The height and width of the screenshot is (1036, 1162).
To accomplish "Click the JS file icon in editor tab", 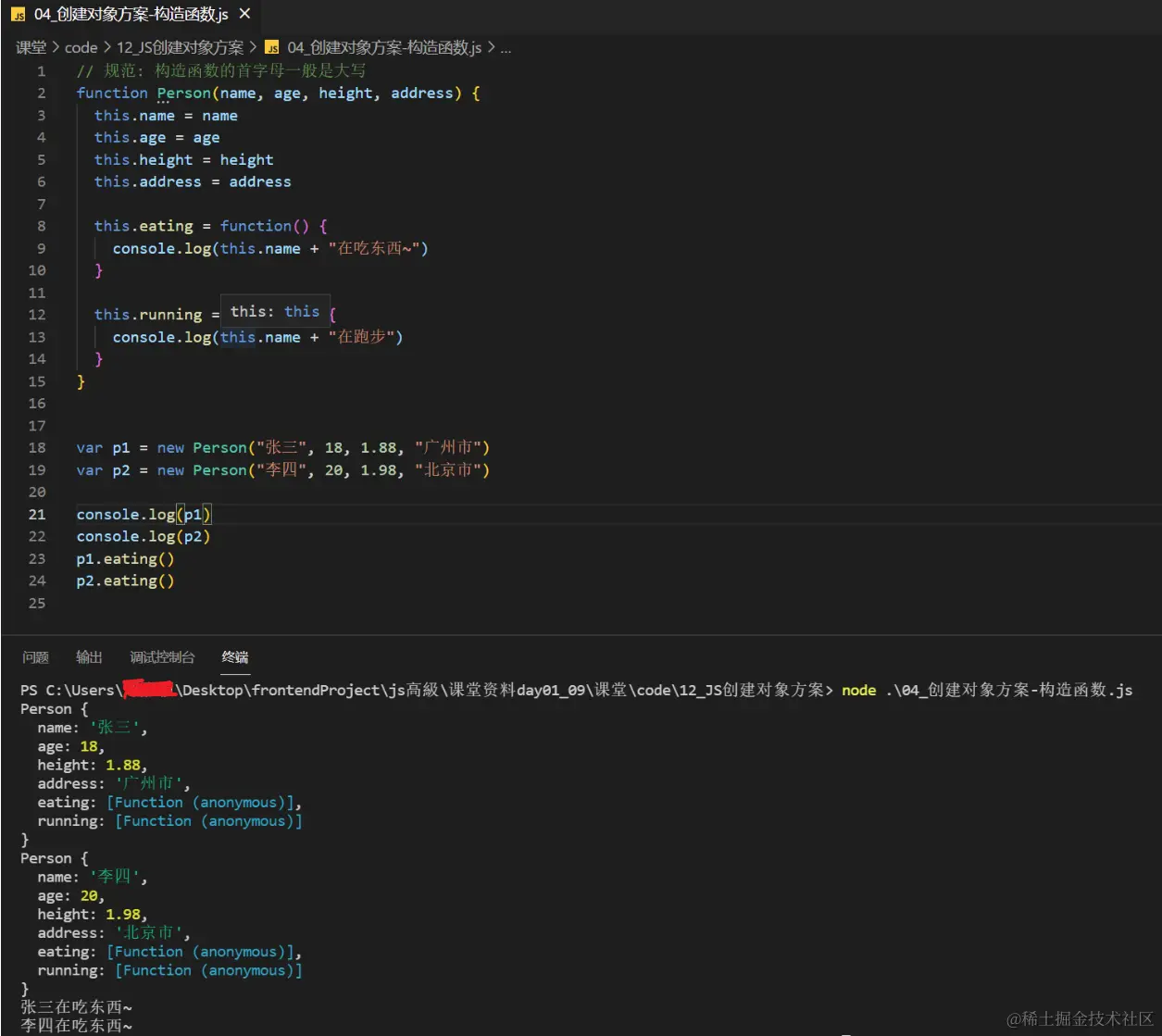I will (18, 15).
